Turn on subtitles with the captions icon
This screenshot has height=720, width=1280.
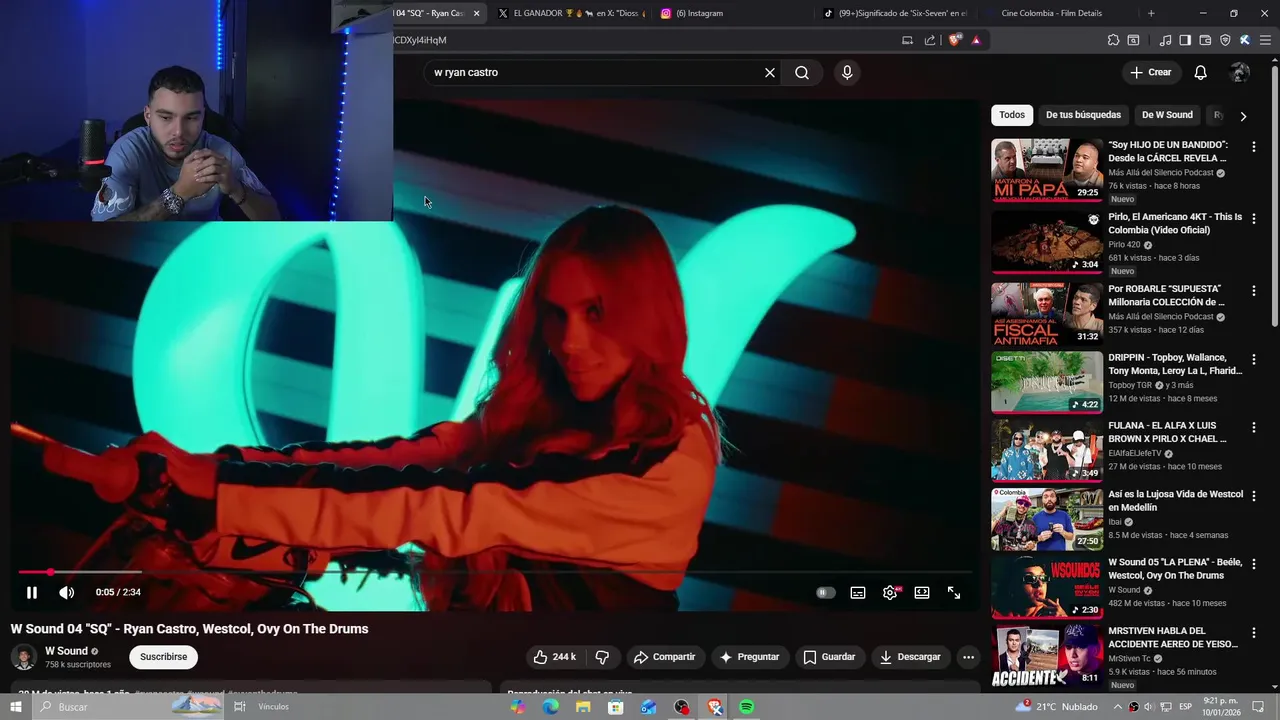858,593
